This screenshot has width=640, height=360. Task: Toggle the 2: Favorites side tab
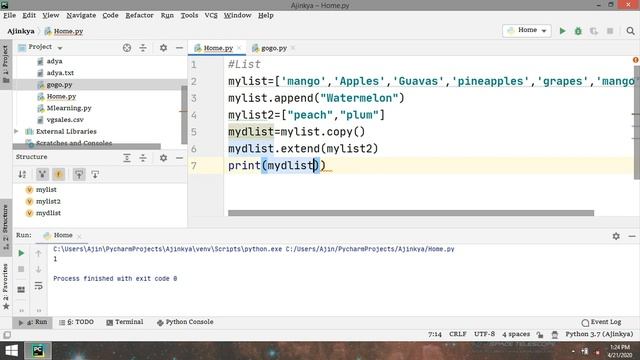(5, 287)
